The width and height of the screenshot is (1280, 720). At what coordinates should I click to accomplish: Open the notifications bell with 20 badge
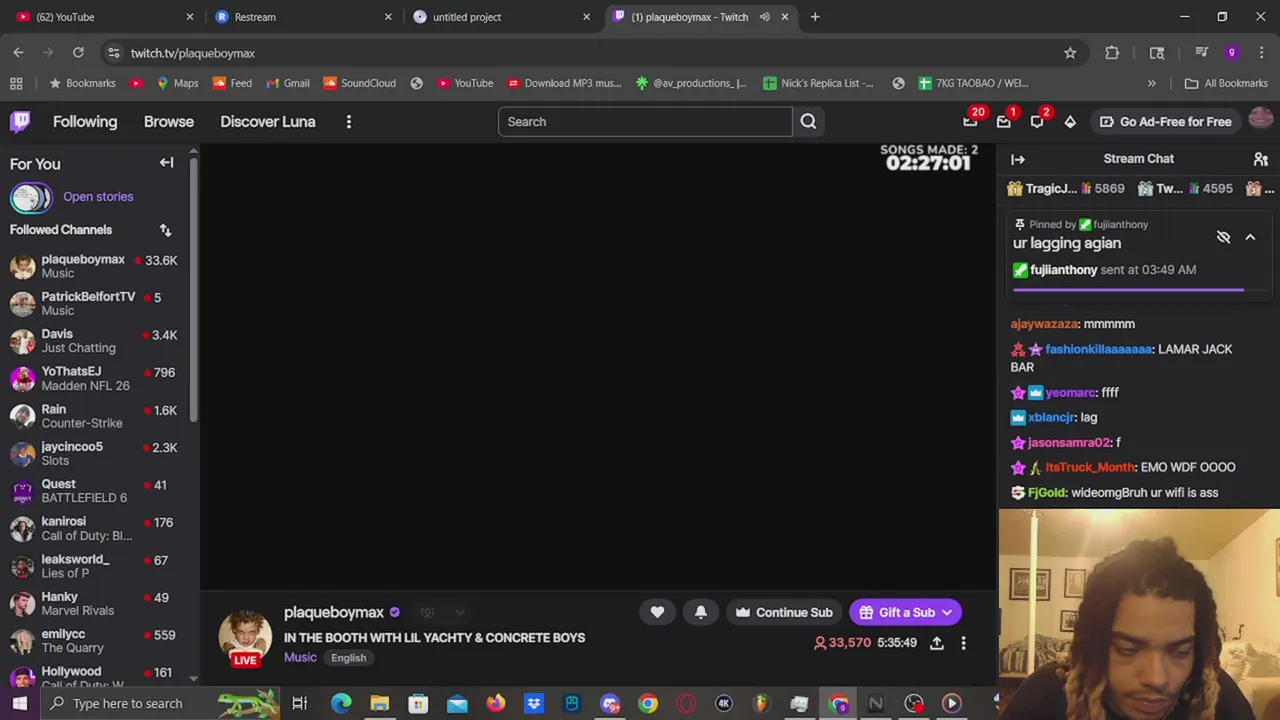pyautogui.click(x=970, y=122)
